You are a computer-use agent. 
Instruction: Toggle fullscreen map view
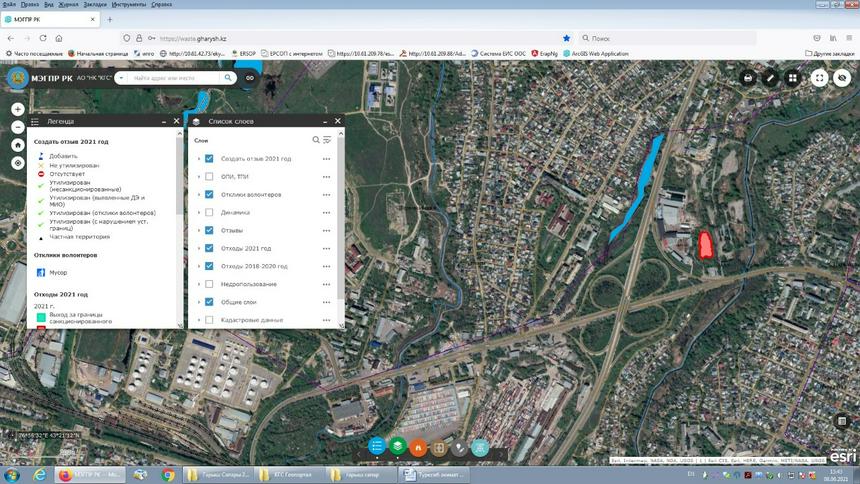click(x=819, y=77)
